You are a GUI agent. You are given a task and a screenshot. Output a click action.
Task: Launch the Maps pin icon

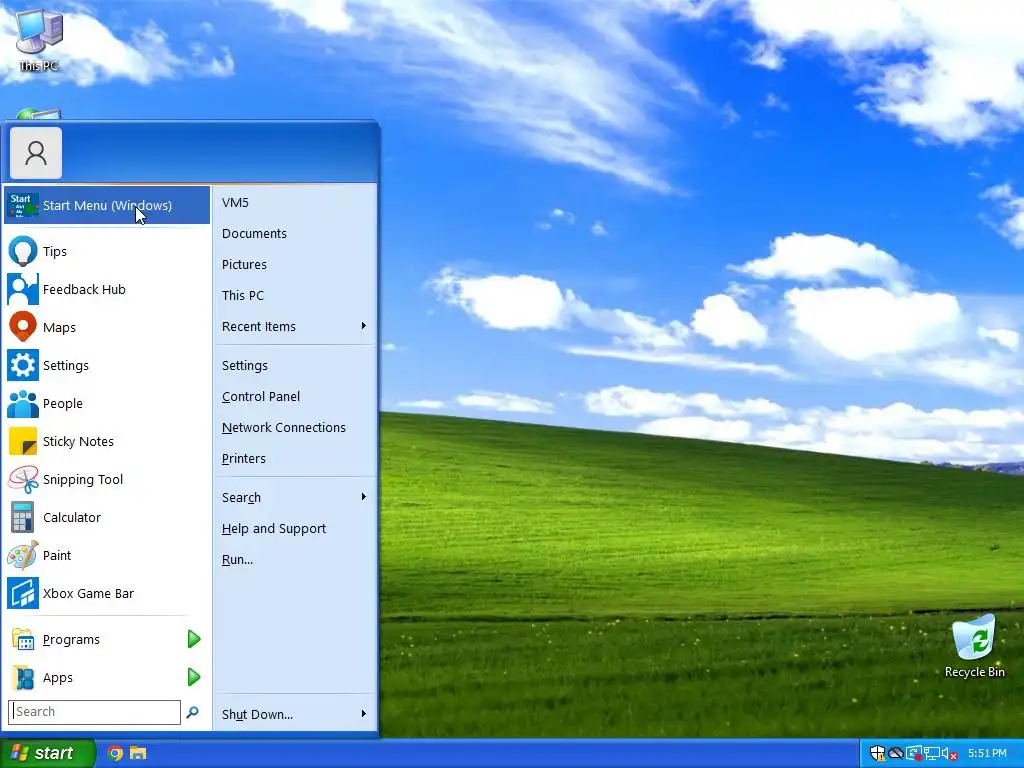tap(22, 327)
